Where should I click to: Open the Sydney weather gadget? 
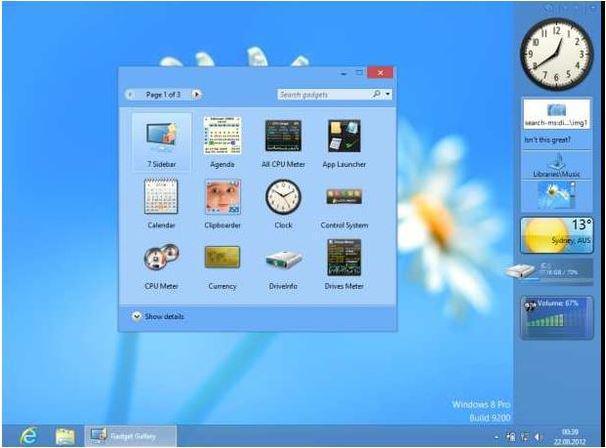coord(557,235)
